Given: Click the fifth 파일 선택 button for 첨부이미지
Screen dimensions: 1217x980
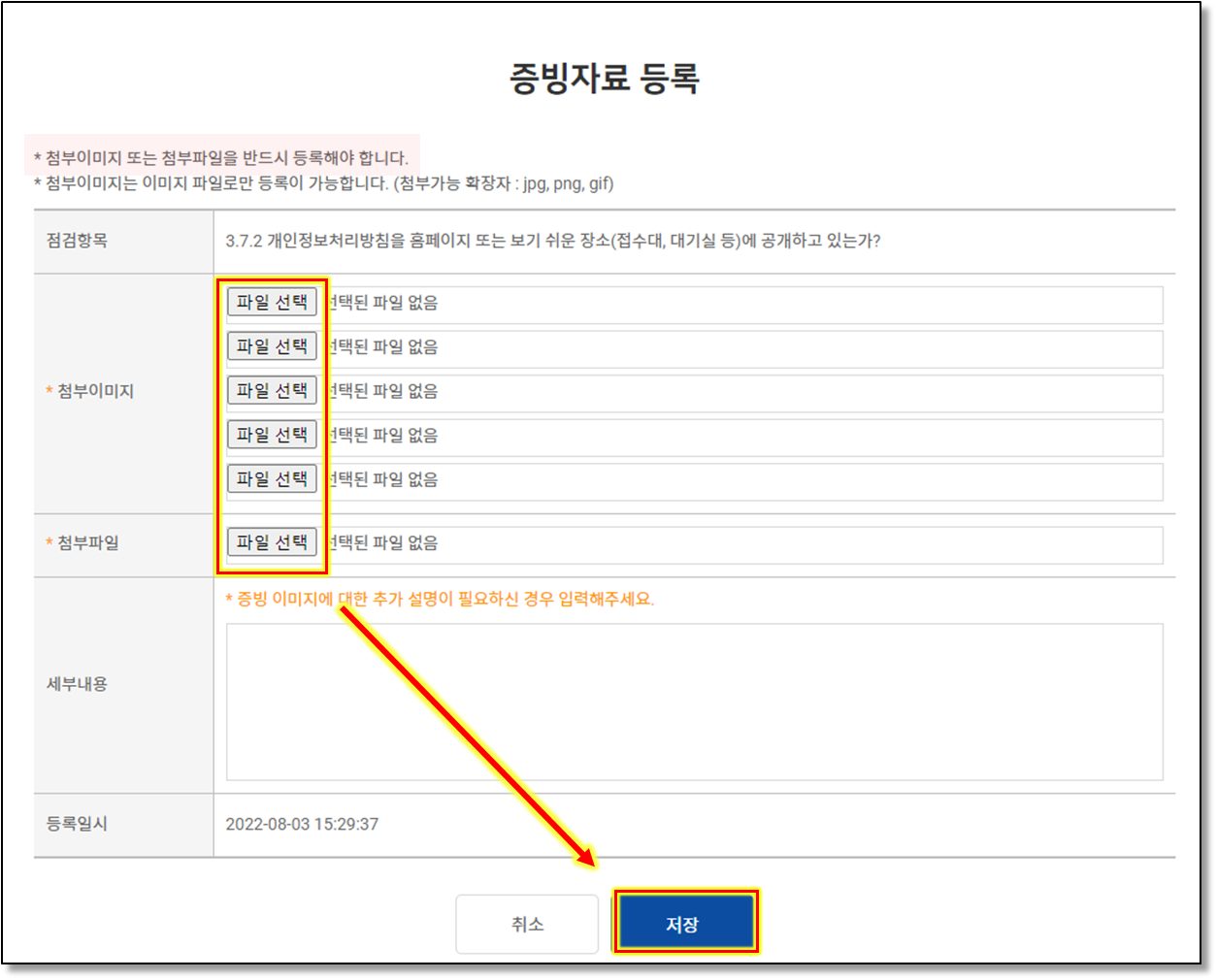Looking at the screenshot, I should click(272, 479).
